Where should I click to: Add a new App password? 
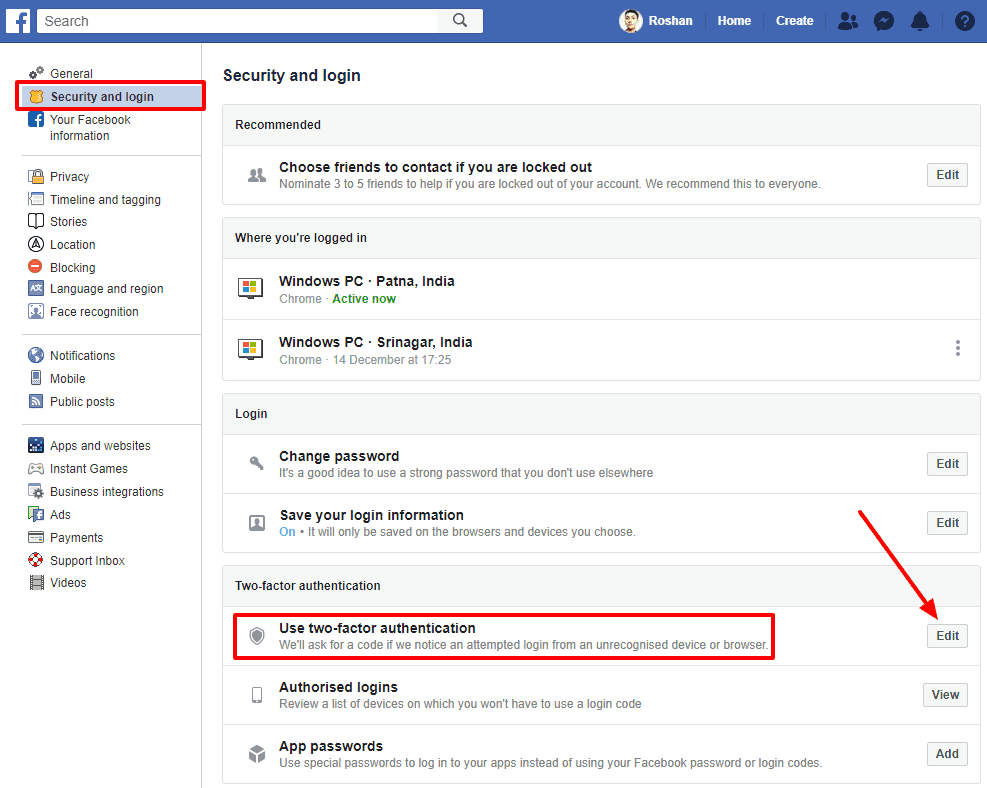[x=947, y=754]
